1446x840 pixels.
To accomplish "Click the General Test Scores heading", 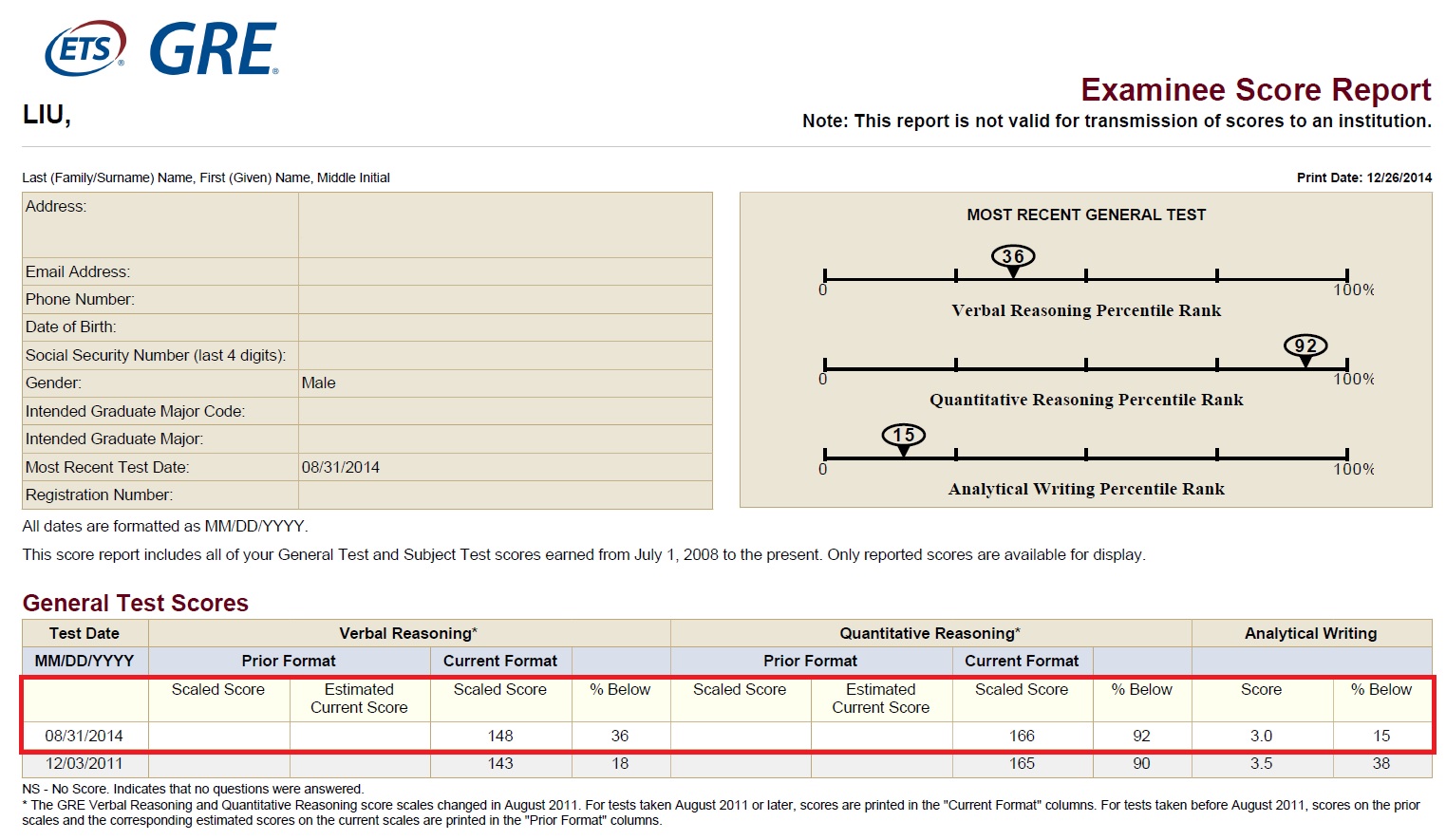I will pyautogui.click(x=136, y=603).
